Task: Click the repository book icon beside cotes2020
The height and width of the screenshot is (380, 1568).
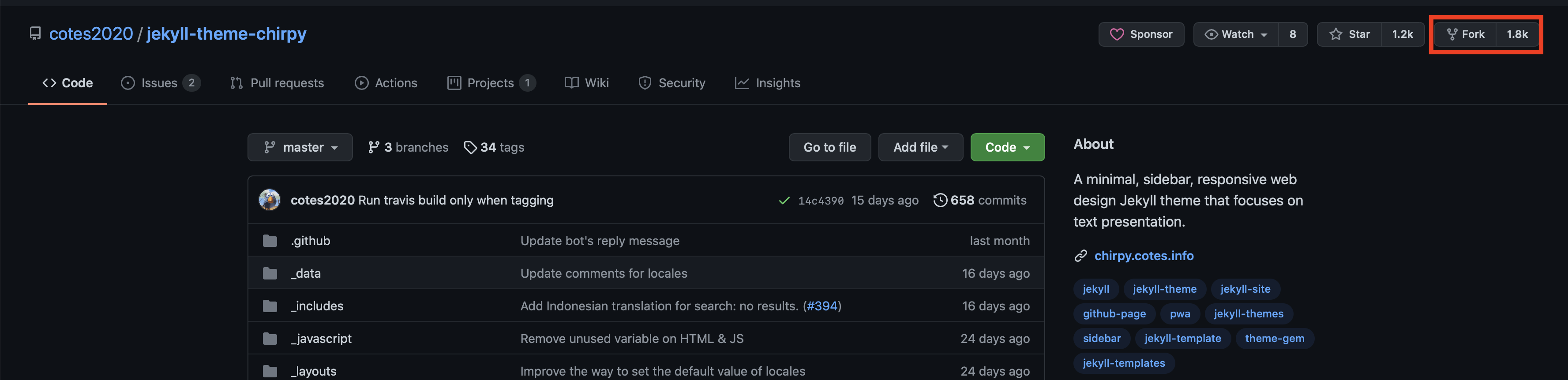Action: 35,34
